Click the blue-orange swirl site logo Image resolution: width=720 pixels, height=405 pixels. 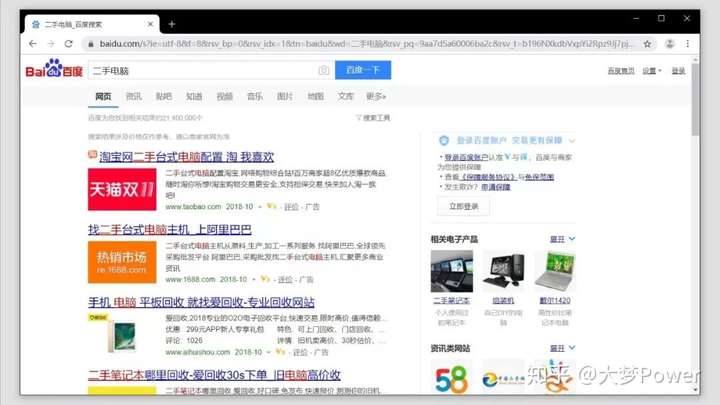pyautogui.click(x=503, y=379)
